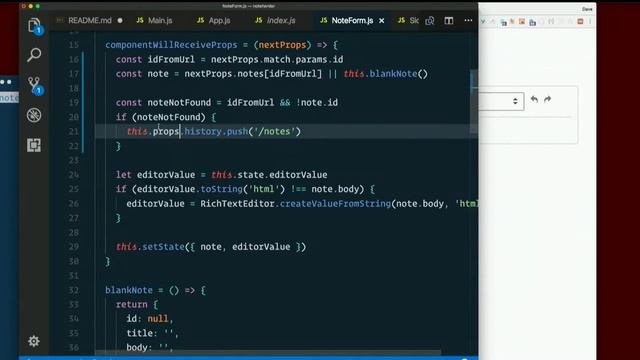
Task: Click the '/notes' string on line 21
Action: coord(274,131)
